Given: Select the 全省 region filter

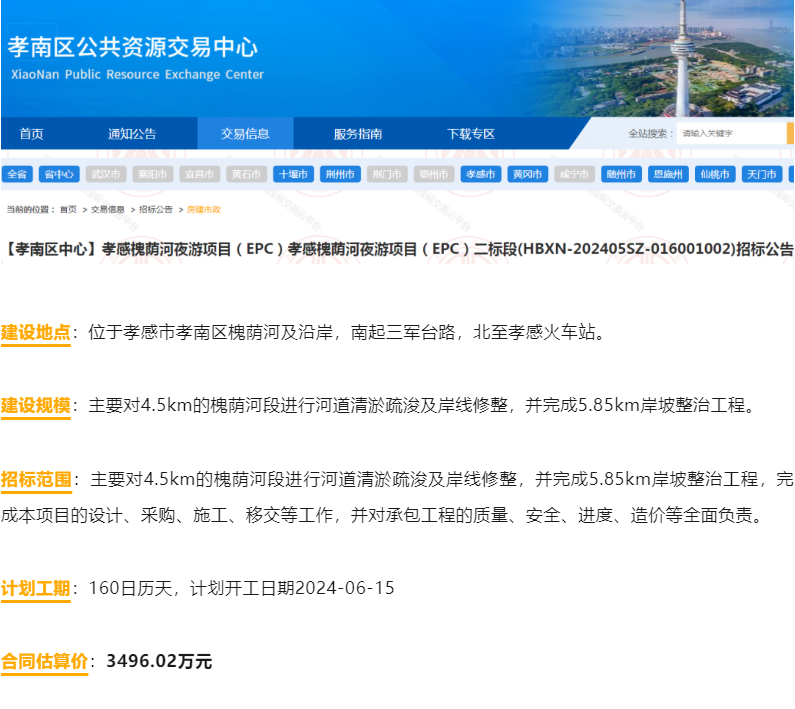Looking at the screenshot, I should pyautogui.click(x=18, y=174).
